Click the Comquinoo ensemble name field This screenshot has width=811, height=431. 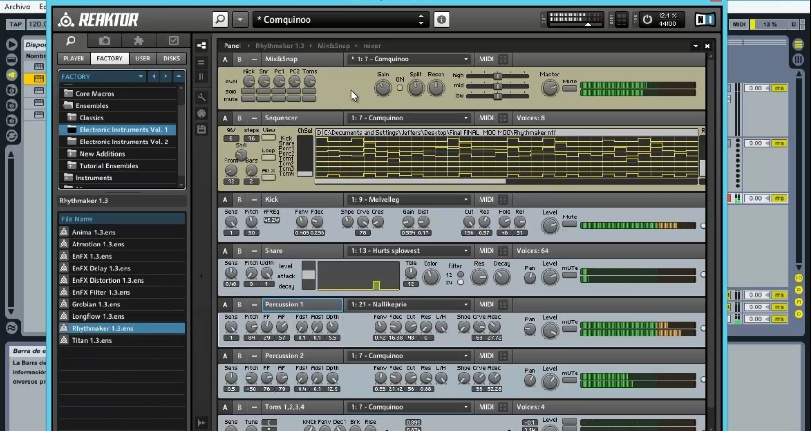(x=341, y=20)
